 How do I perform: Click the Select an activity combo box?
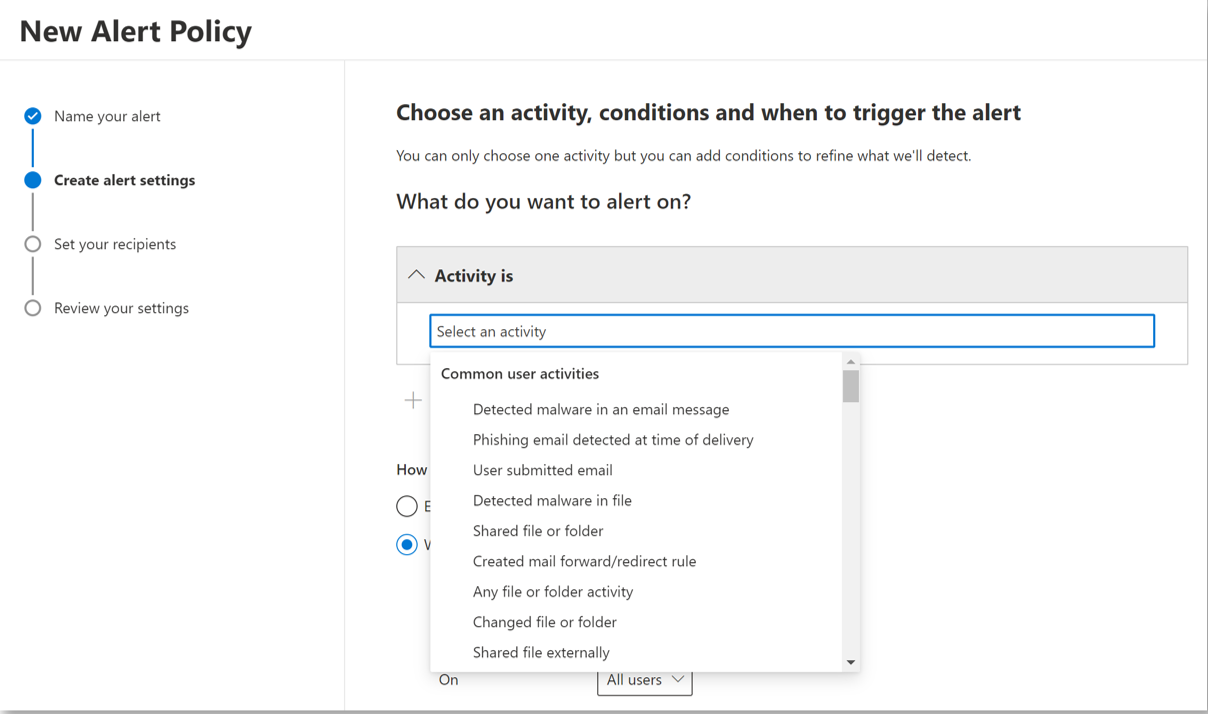pos(792,331)
